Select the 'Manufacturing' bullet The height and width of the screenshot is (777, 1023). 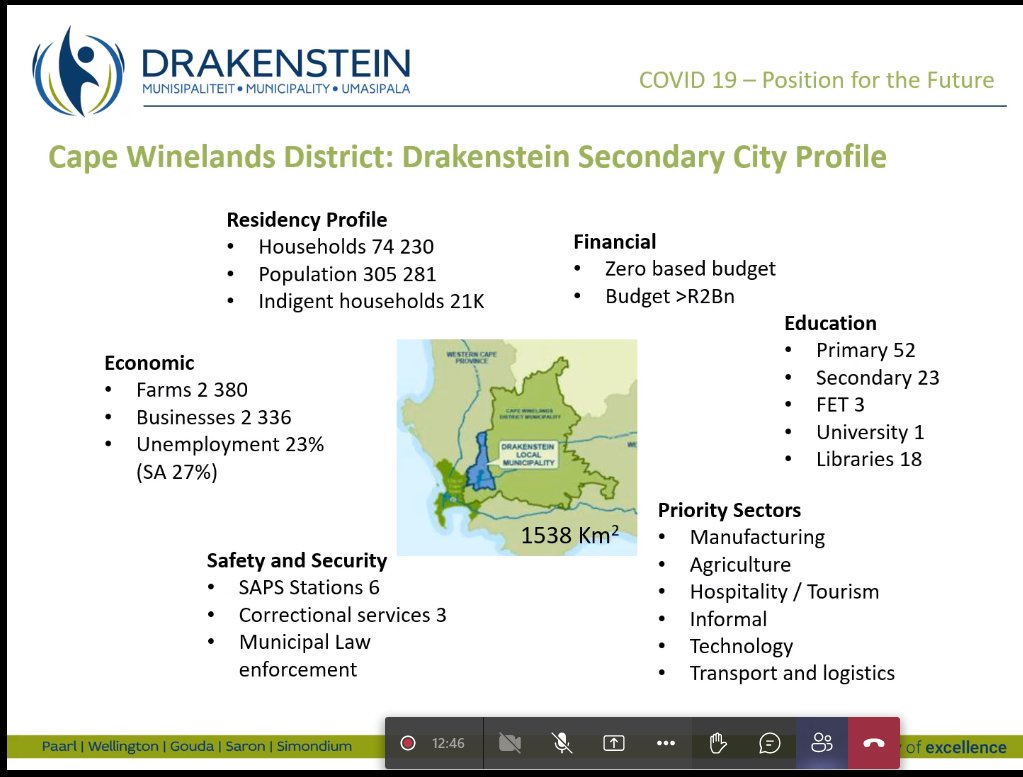[x=757, y=537]
